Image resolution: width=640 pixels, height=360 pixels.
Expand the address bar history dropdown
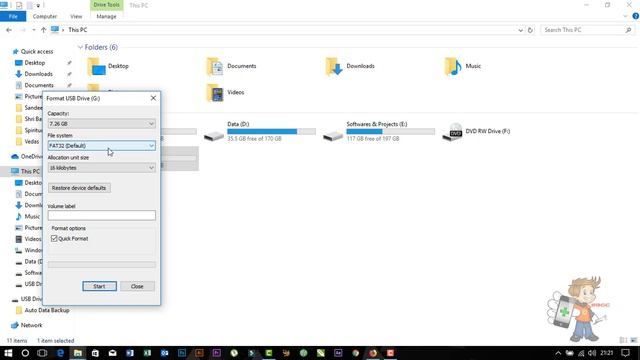point(520,30)
